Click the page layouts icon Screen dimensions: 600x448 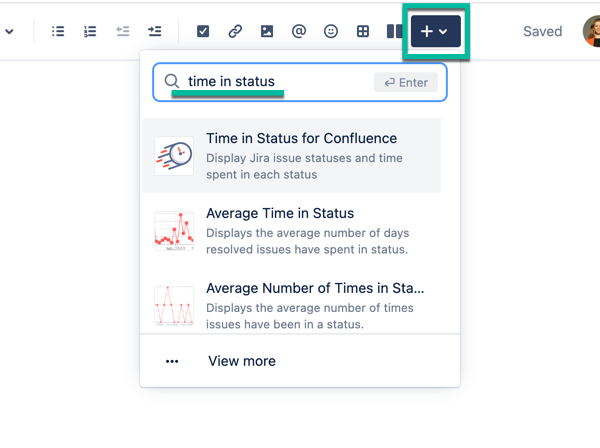[x=394, y=32]
